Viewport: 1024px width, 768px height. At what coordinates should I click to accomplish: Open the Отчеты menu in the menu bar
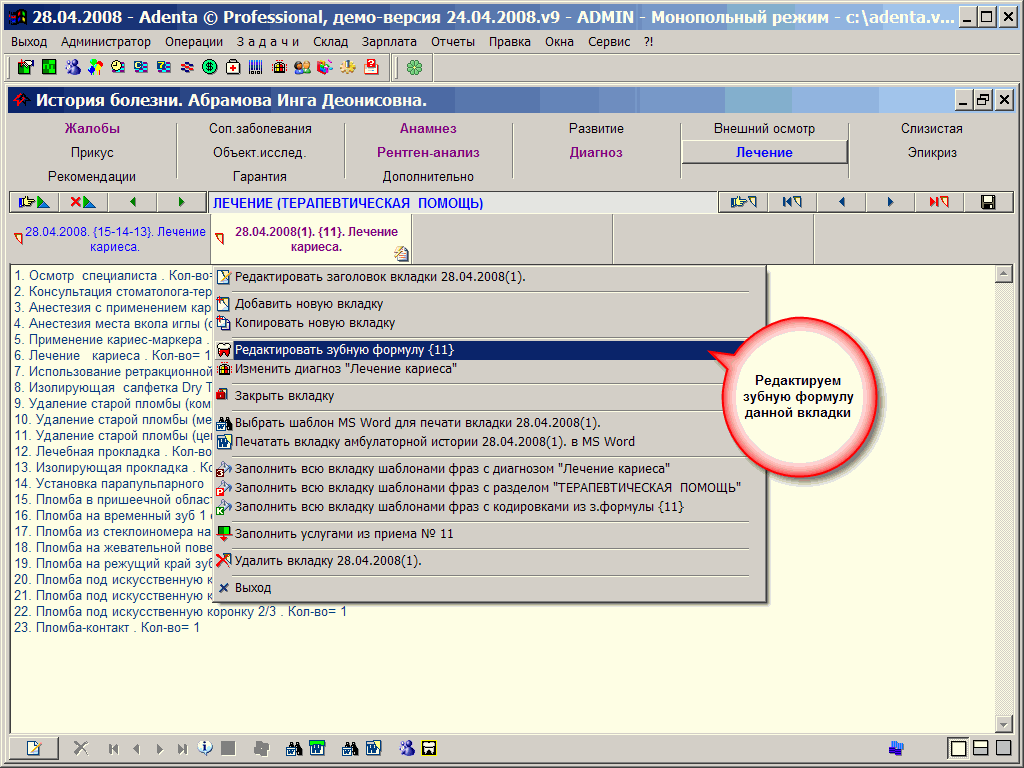point(453,41)
